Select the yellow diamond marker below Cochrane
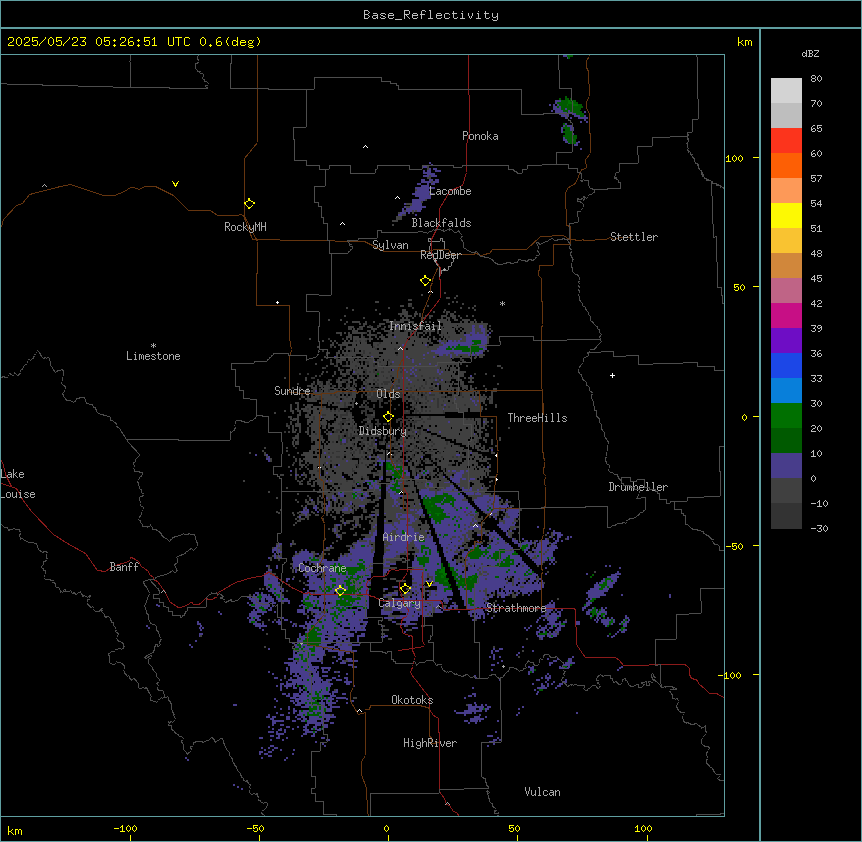The width and height of the screenshot is (862, 842). [340, 591]
